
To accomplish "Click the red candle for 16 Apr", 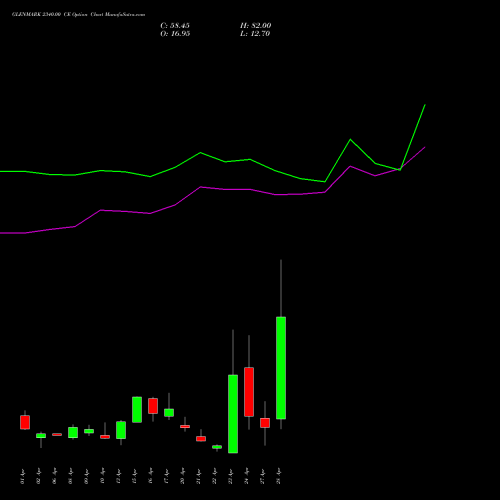I will coord(153,406).
